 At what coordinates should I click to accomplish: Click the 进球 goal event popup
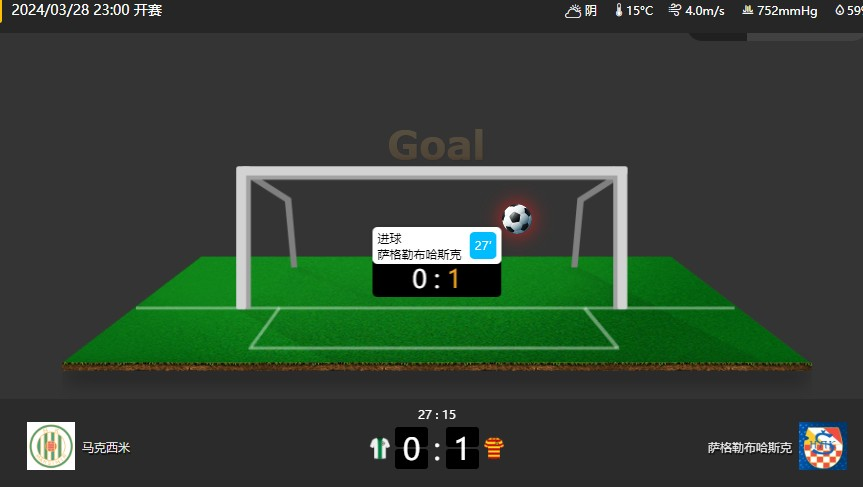pyautogui.click(x=436, y=245)
